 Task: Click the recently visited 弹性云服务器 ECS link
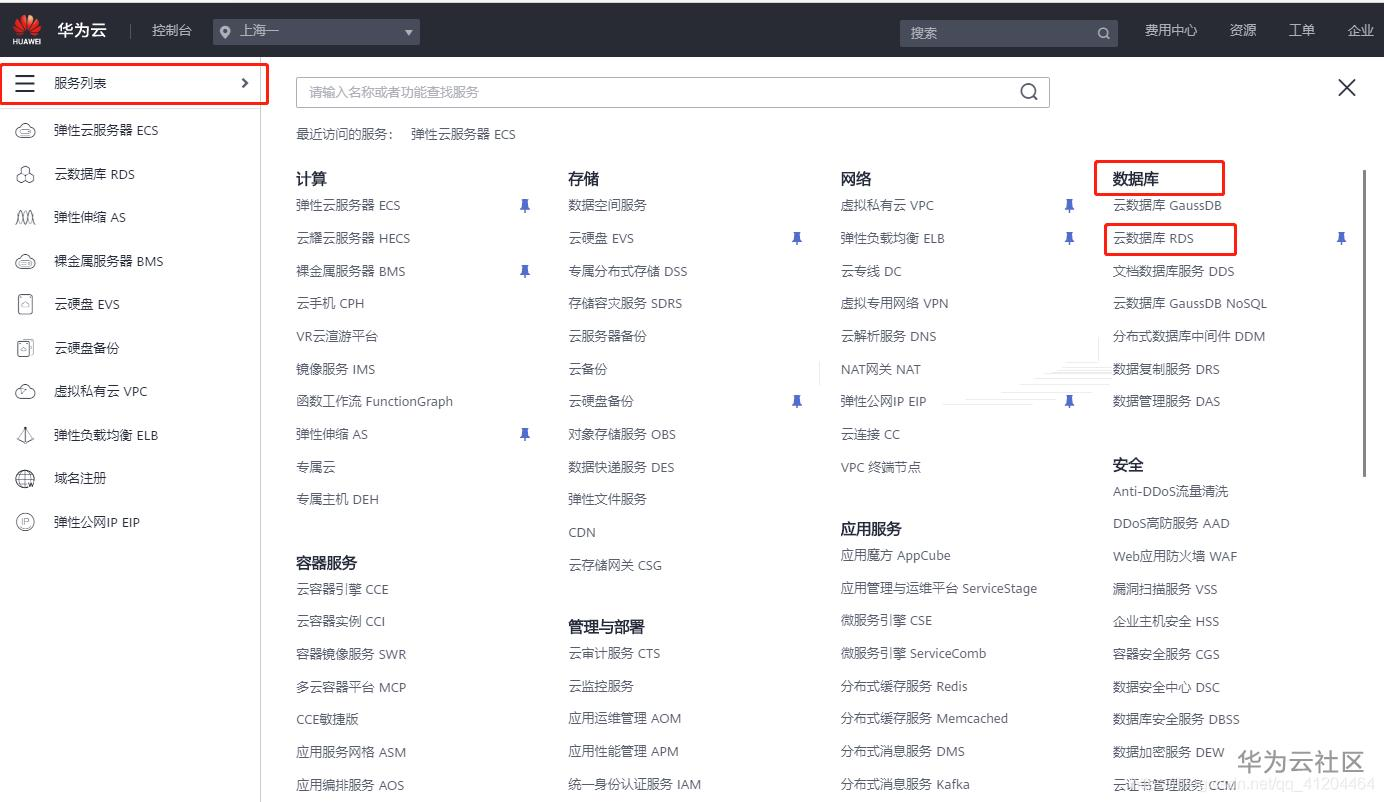tap(463, 134)
